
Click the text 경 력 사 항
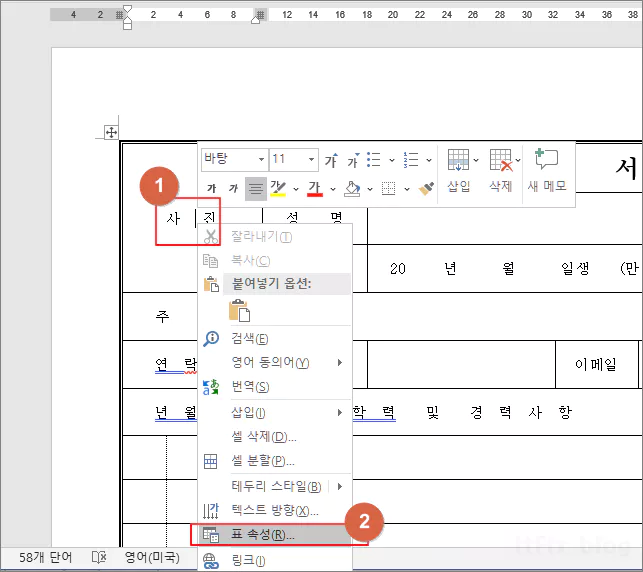tap(521, 412)
